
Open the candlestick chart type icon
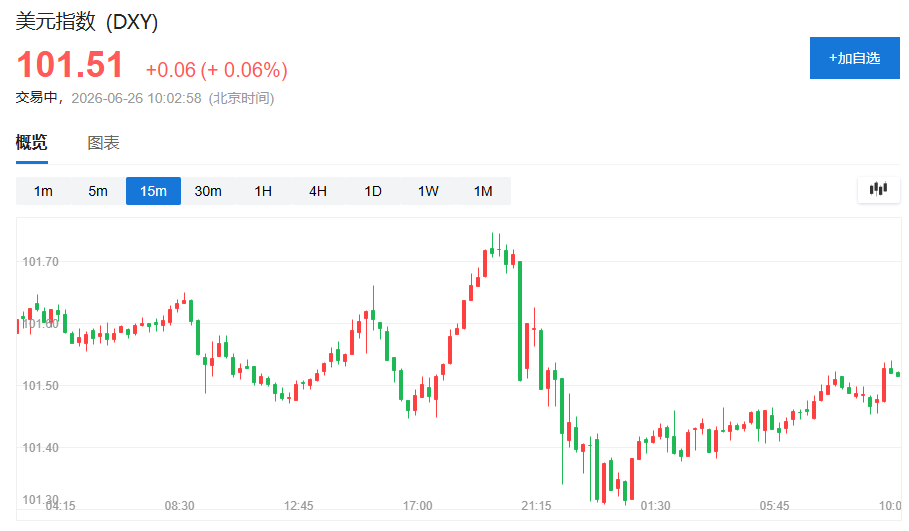click(x=878, y=190)
